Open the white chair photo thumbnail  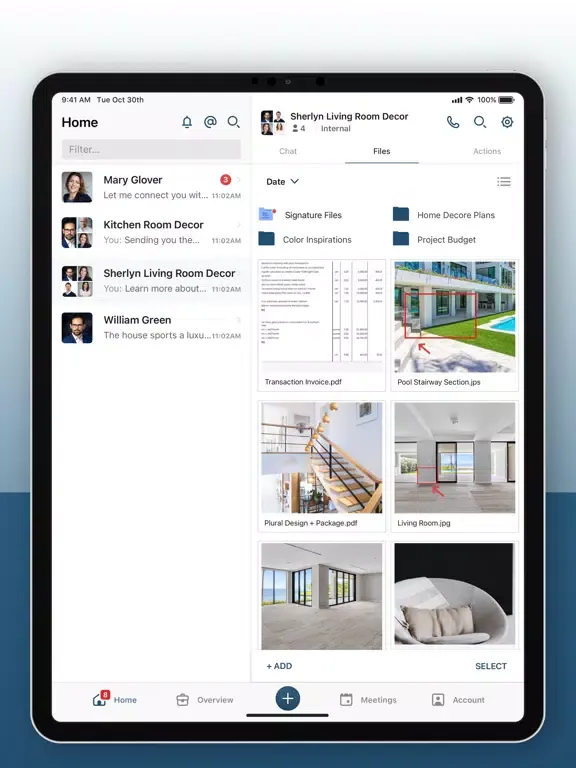point(455,596)
